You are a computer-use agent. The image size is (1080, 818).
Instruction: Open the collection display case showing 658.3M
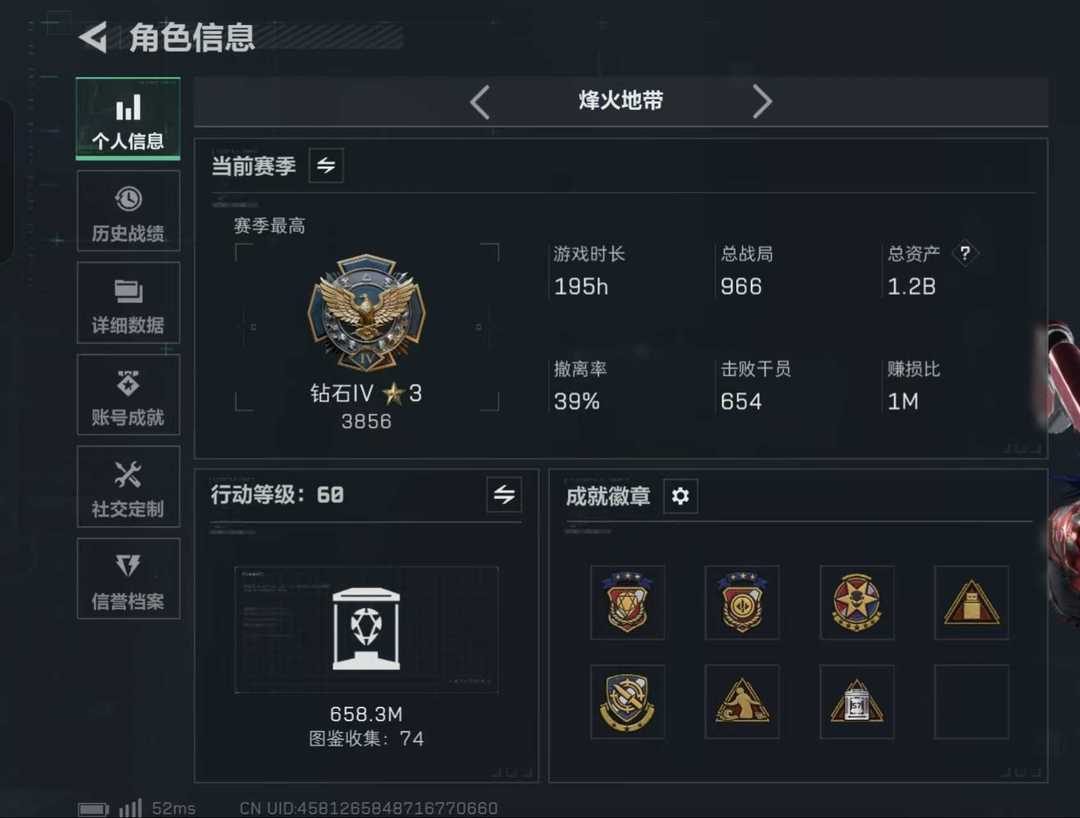[366, 629]
